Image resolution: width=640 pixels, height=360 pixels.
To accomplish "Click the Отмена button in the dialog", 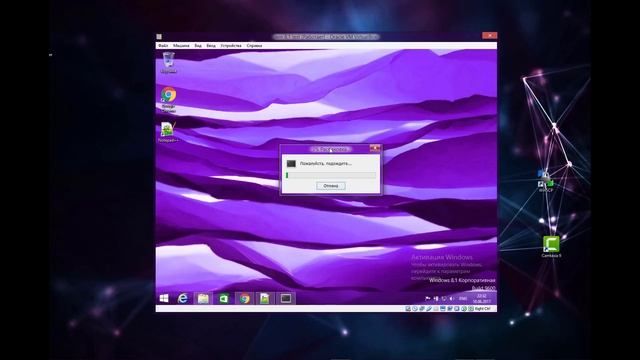I will click(331, 186).
